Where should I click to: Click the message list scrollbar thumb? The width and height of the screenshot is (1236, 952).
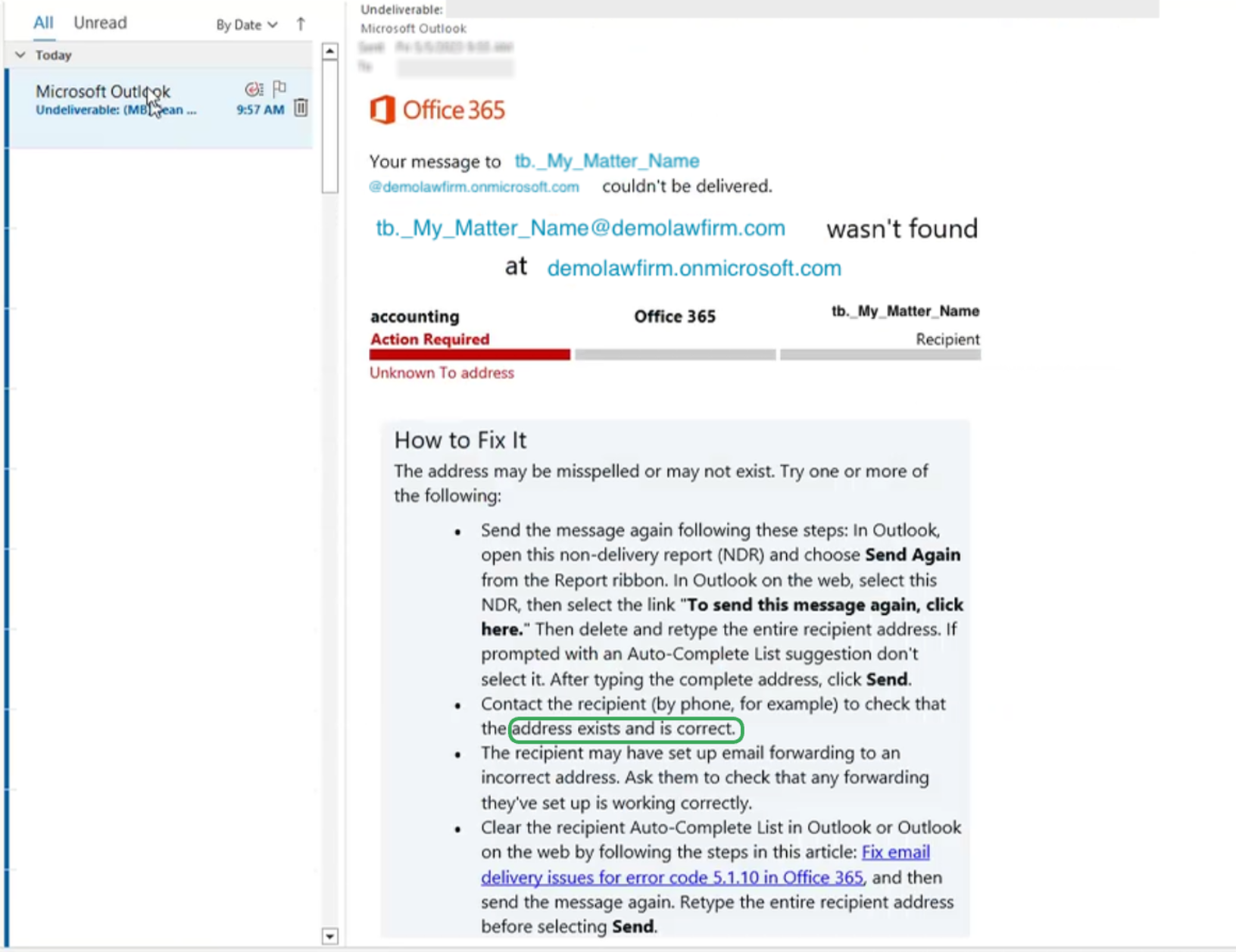(329, 126)
